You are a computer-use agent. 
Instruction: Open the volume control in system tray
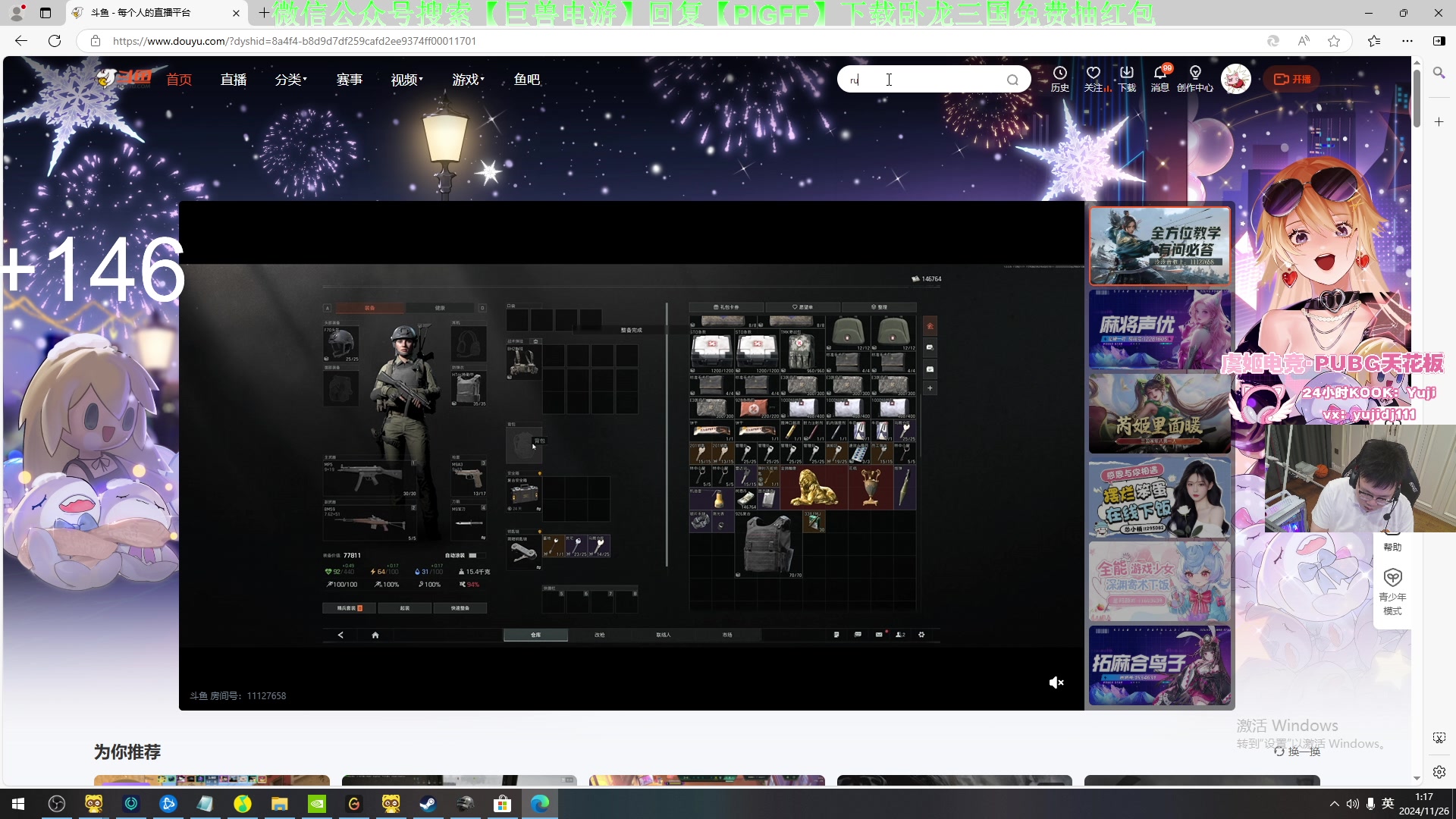click(x=1353, y=804)
